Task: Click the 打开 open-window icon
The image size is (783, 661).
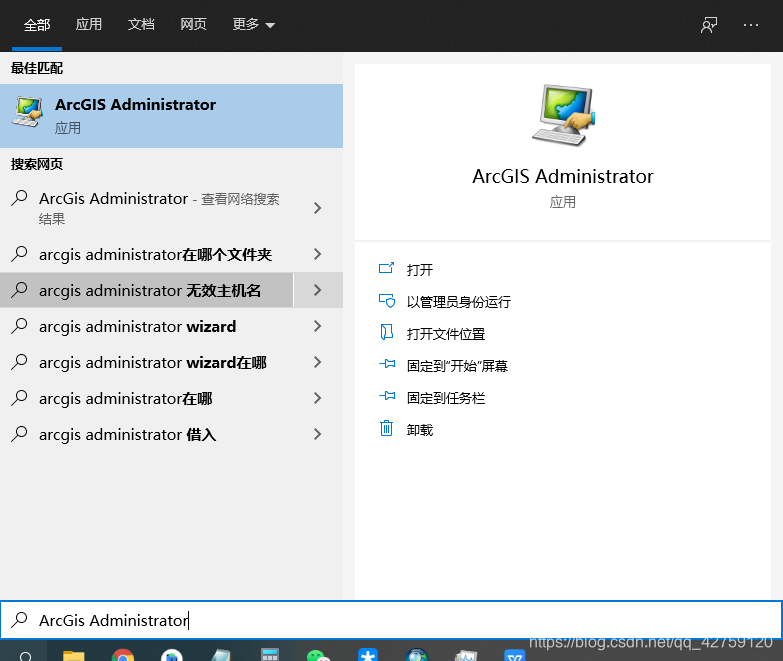Action: pyautogui.click(x=387, y=269)
